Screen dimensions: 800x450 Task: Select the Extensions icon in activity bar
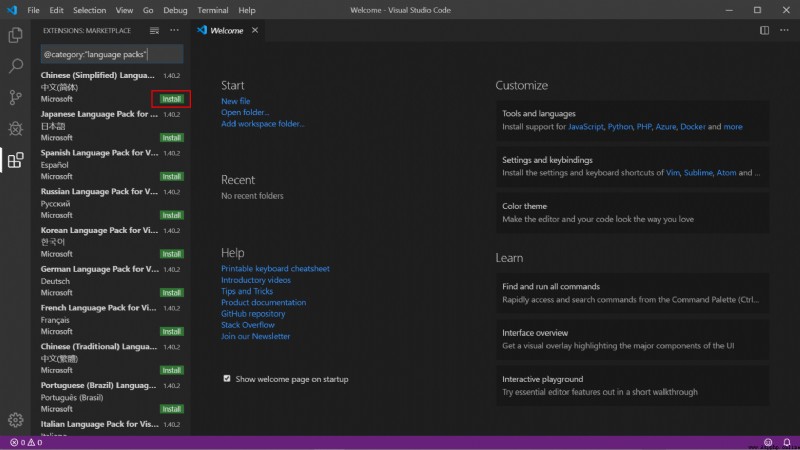point(15,160)
